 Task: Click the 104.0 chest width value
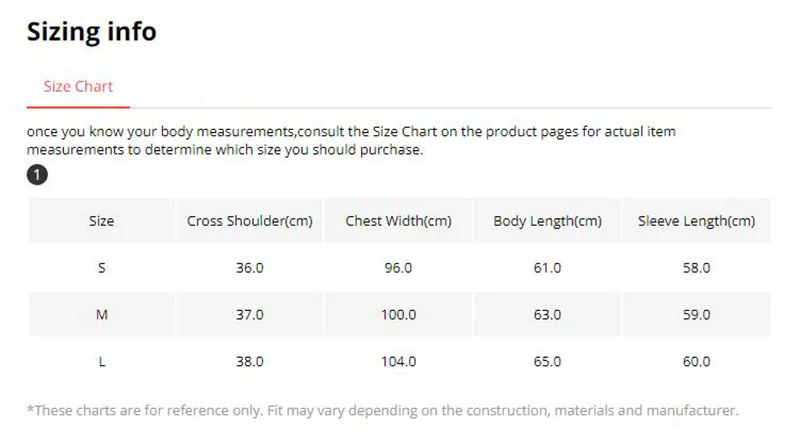coord(398,361)
